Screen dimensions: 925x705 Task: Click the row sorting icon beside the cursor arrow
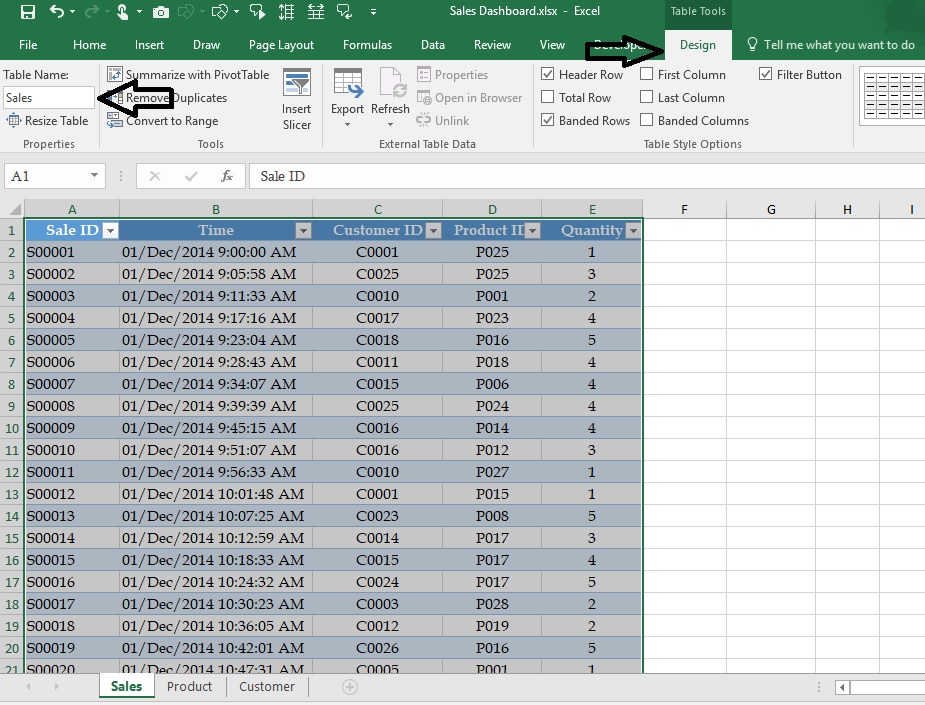click(287, 11)
